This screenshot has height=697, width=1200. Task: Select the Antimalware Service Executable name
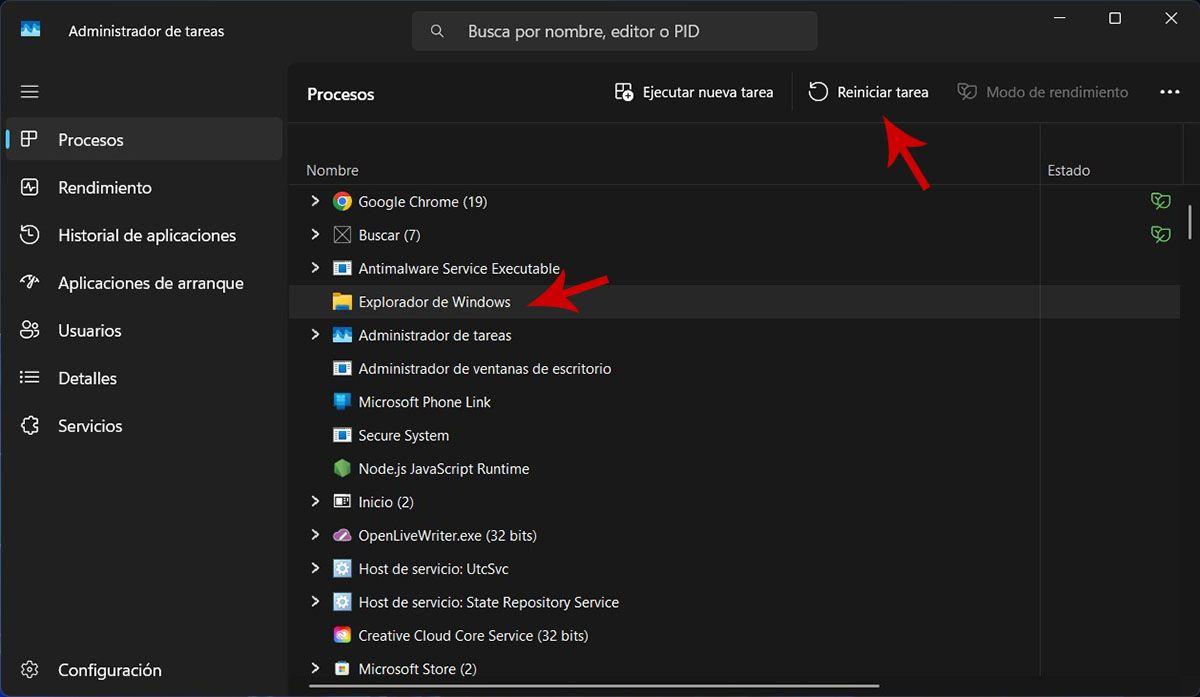(459, 269)
